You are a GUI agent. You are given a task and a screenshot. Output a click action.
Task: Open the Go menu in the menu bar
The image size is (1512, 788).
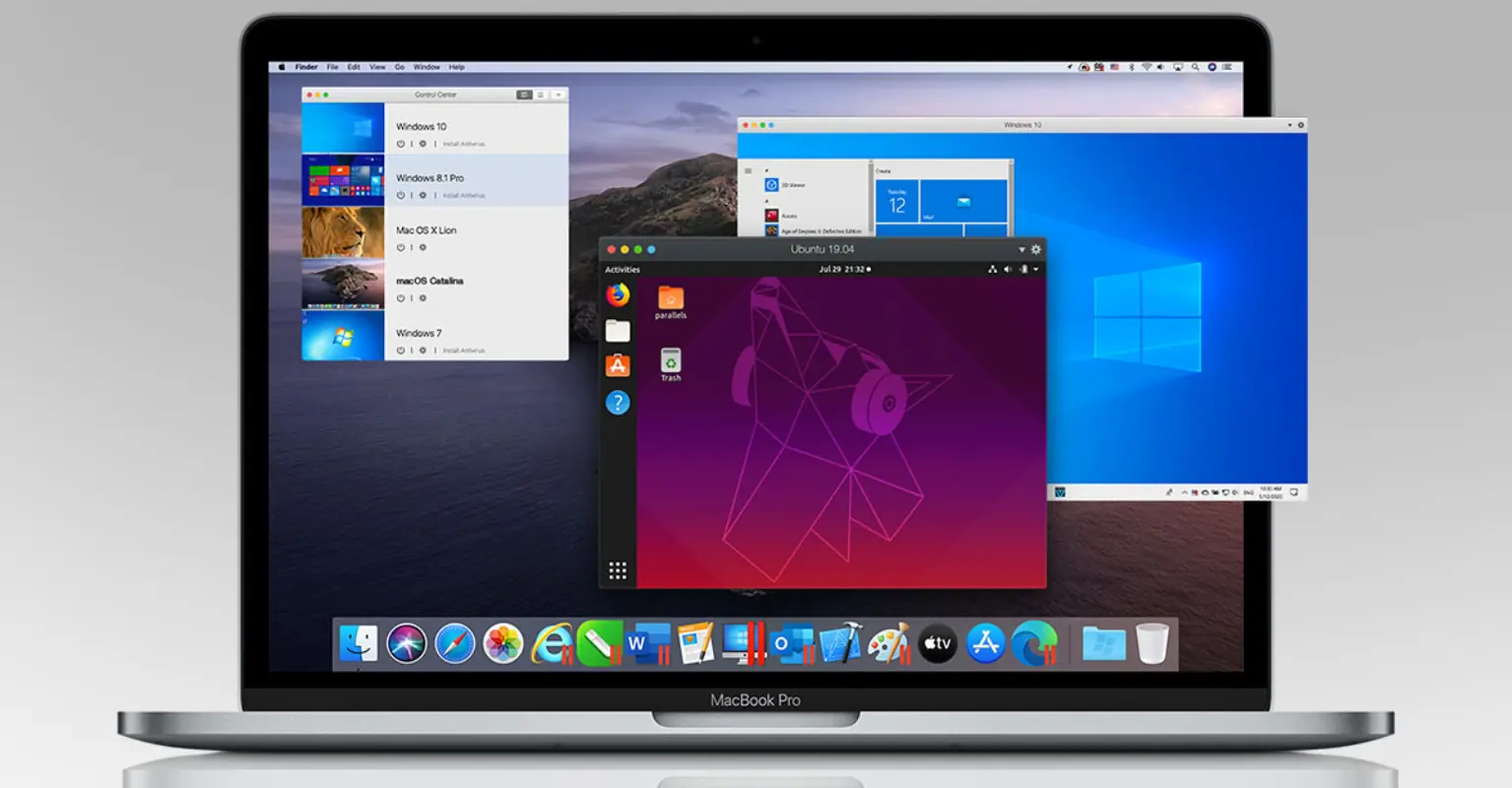pos(399,66)
